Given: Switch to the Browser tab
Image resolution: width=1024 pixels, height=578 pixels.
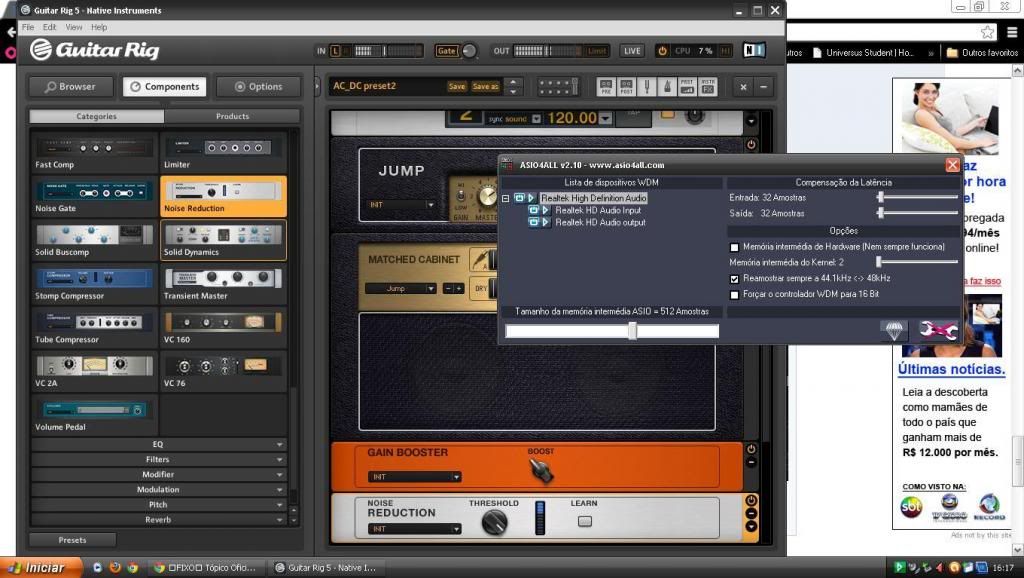Looking at the screenshot, I should coord(71,87).
